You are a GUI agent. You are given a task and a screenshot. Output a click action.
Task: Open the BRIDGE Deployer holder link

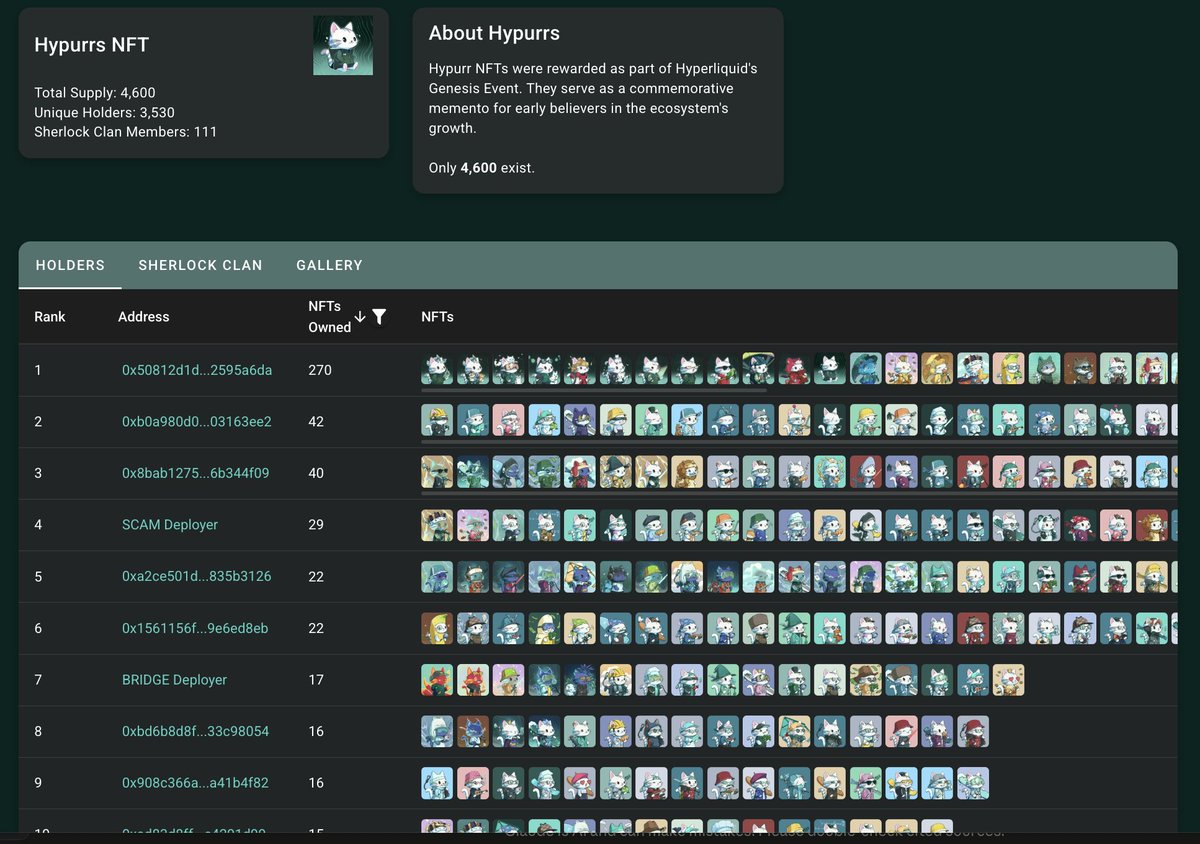(x=175, y=680)
